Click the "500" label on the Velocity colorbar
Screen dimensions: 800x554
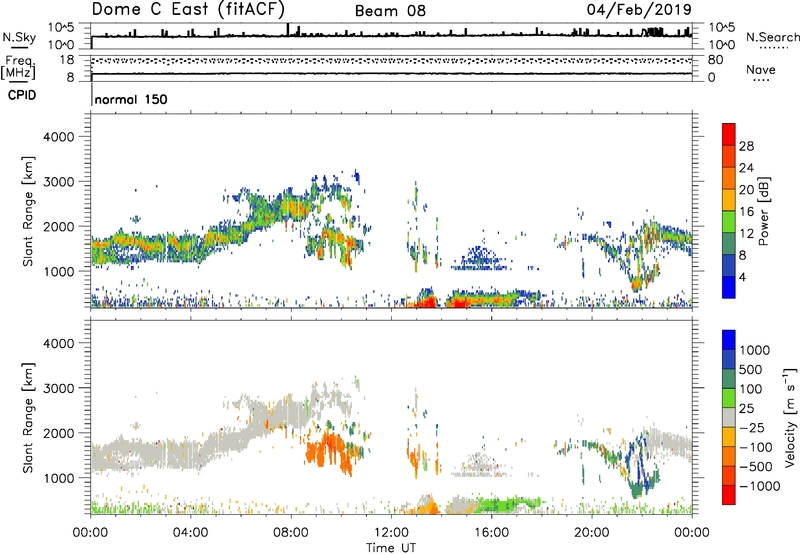click(x=751, y=370)
